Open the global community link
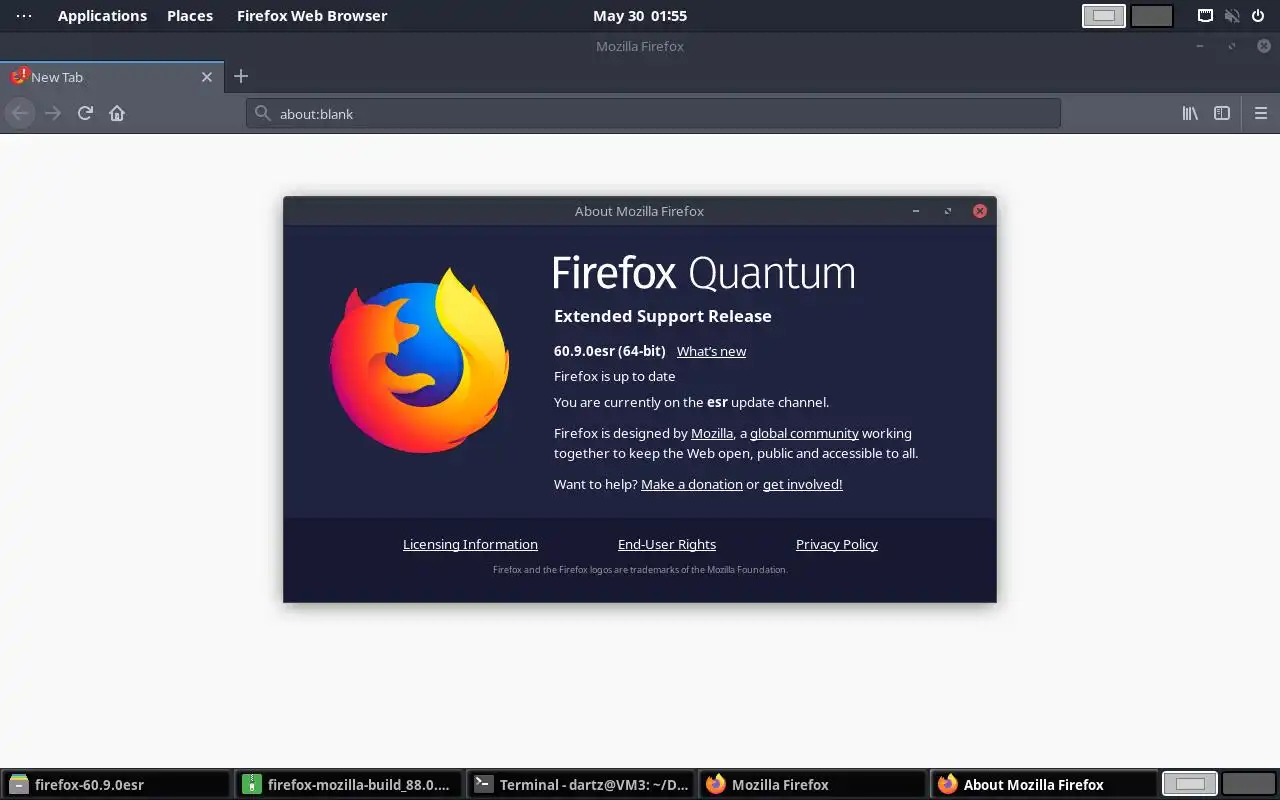Viewport: 1280px width, 800px height. coord(804,433)
